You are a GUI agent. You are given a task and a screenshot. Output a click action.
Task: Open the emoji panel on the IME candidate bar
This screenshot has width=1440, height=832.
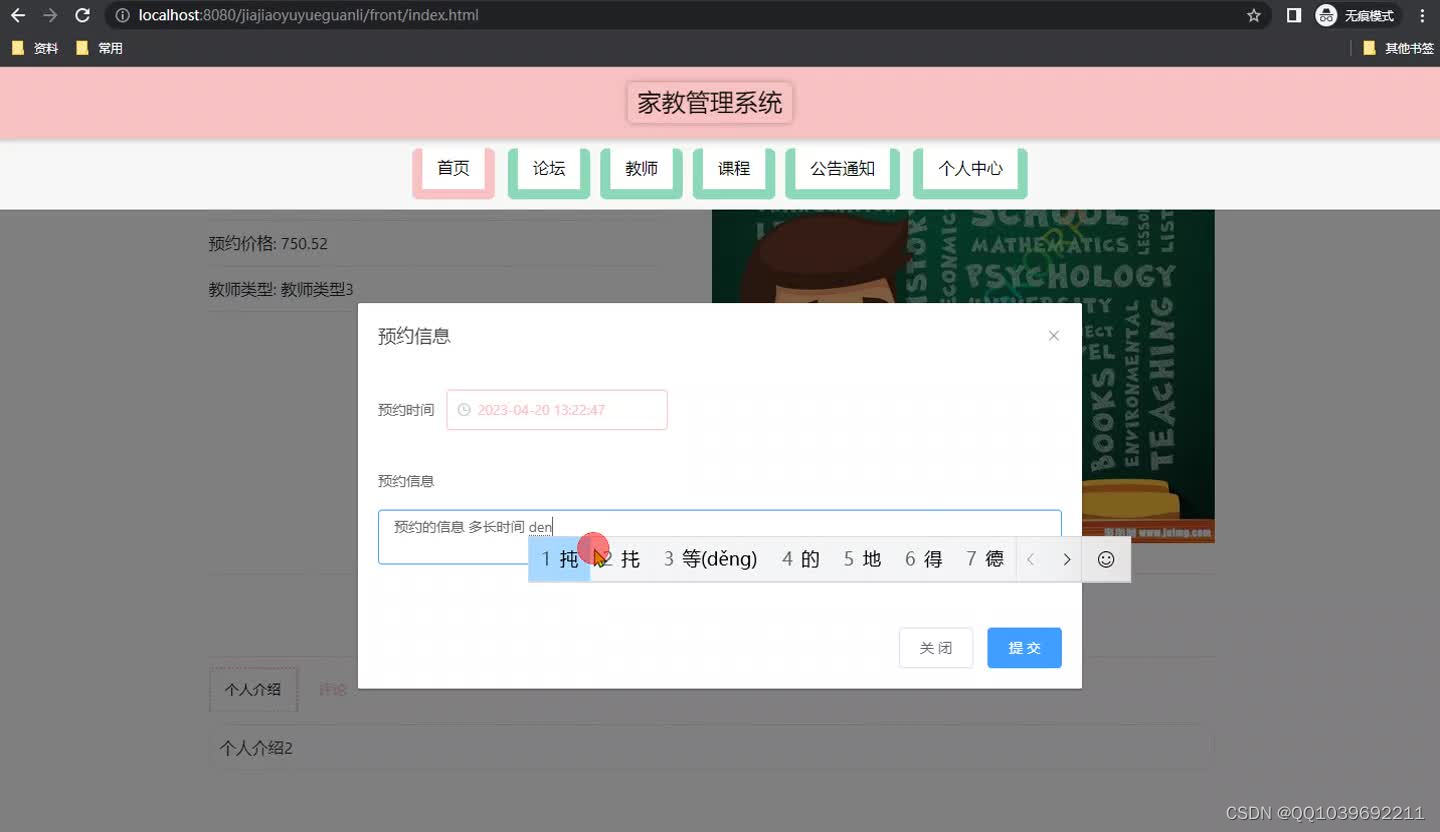[x=1106, y=559]
